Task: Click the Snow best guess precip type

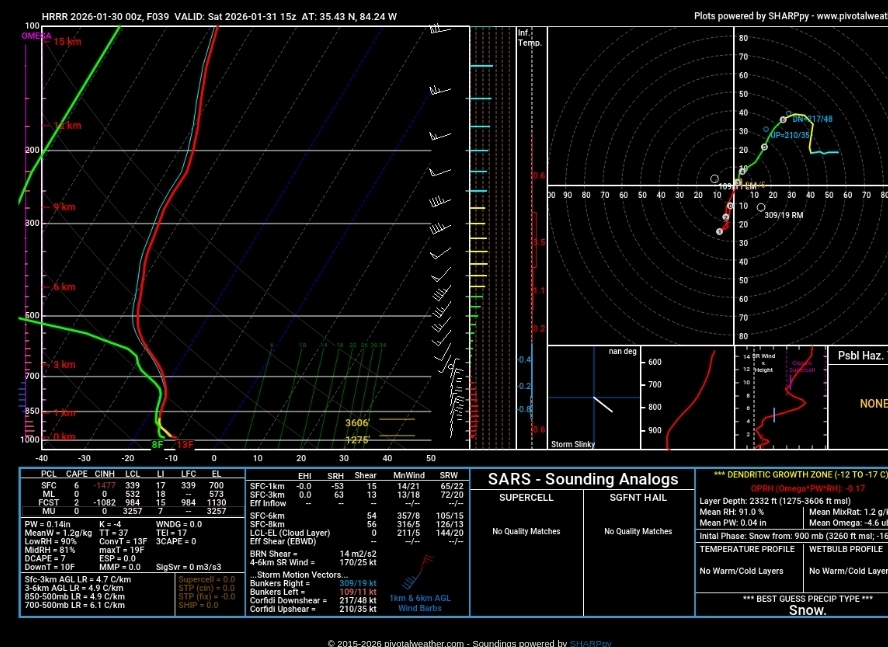Action: tap(807, 610)
